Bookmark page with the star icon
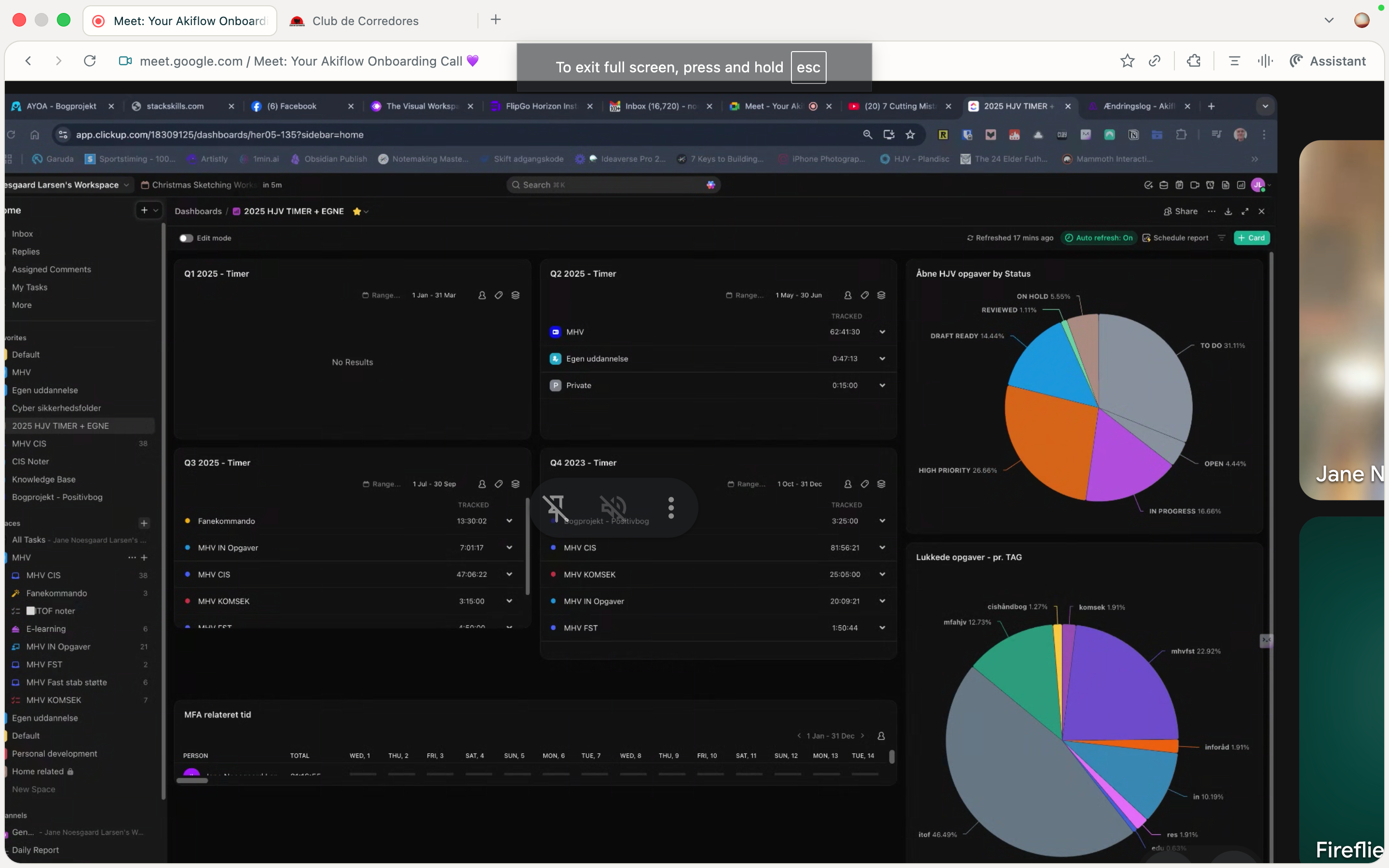Image resolution: width=1389 pixels, height=868 pixels. click(x=1127, y=61)
